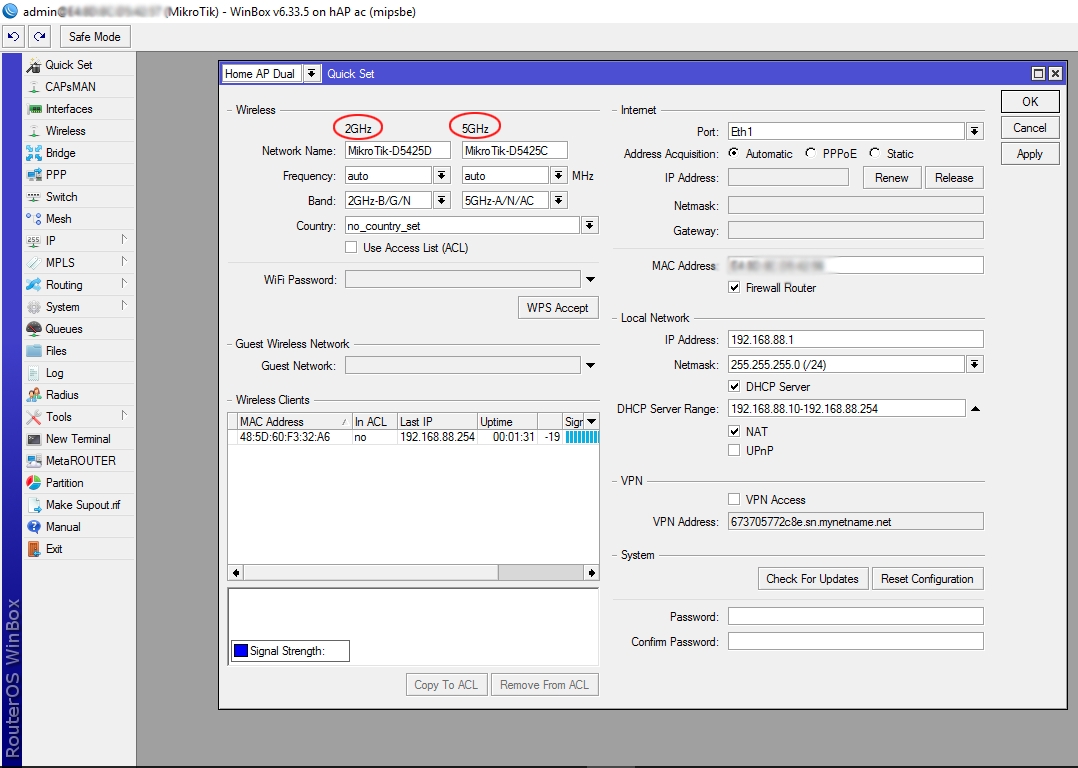
Task: Launch New Terminal from sidebar
Action: (34, 439)
